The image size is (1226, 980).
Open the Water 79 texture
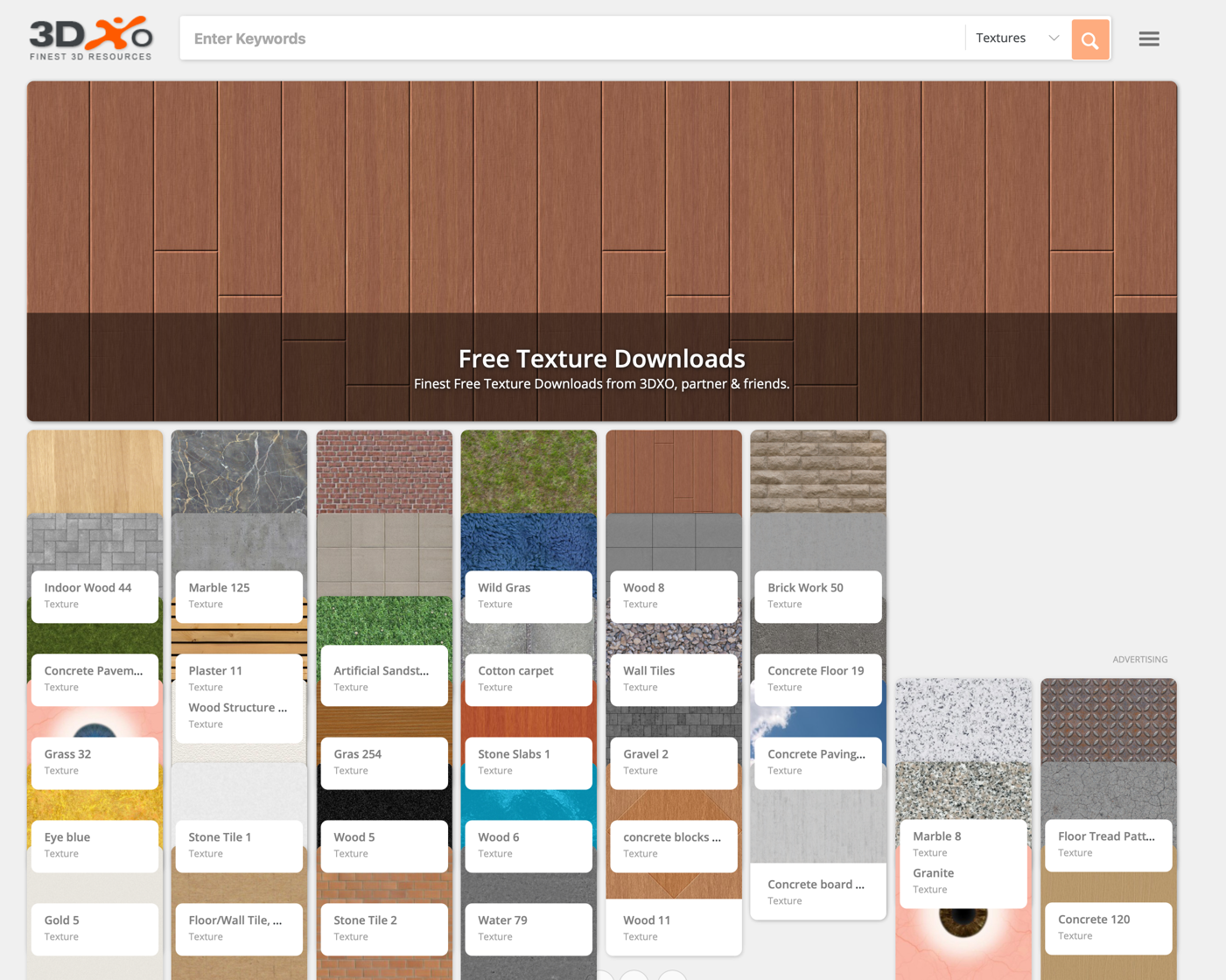529,927
